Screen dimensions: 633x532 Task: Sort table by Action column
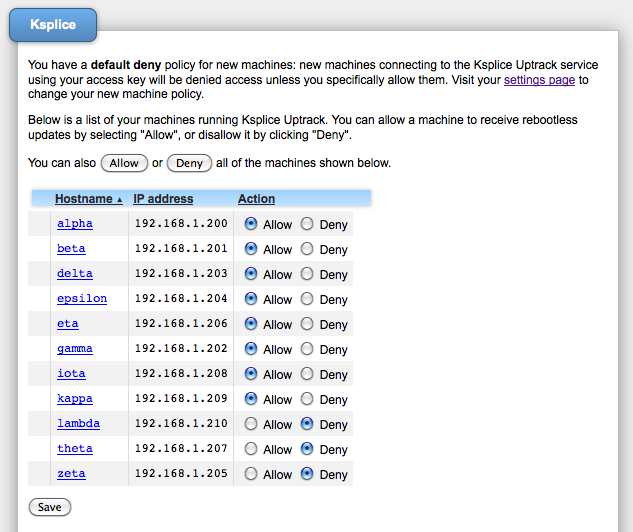[x=256, y=199]
